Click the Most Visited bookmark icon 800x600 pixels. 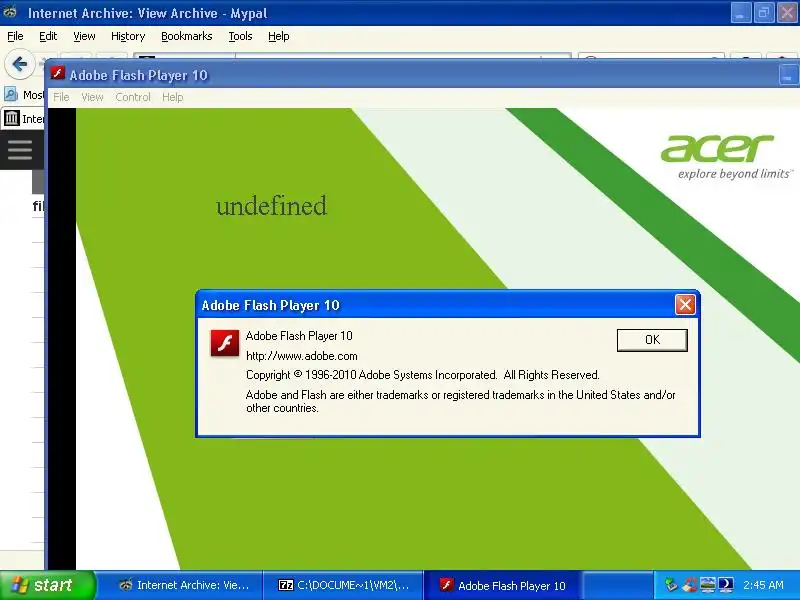click(11, 94)
